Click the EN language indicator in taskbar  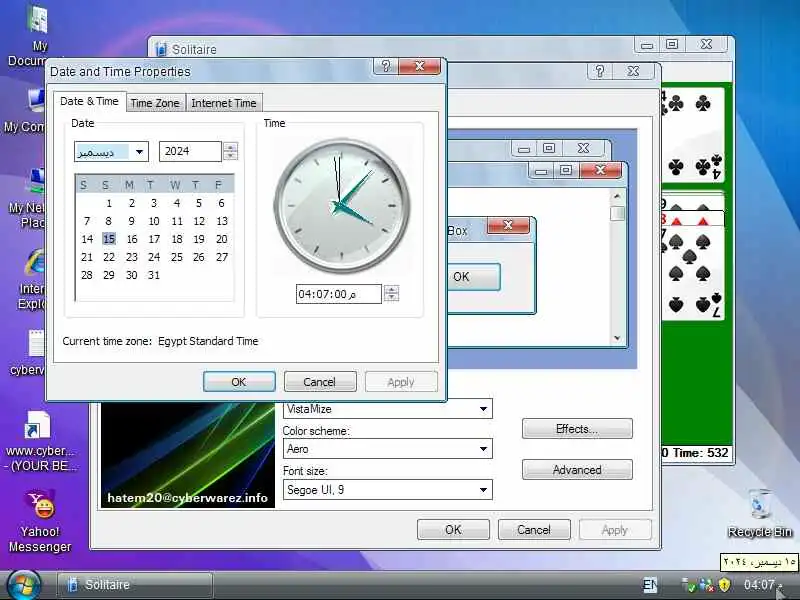click(x=650, y=585)
